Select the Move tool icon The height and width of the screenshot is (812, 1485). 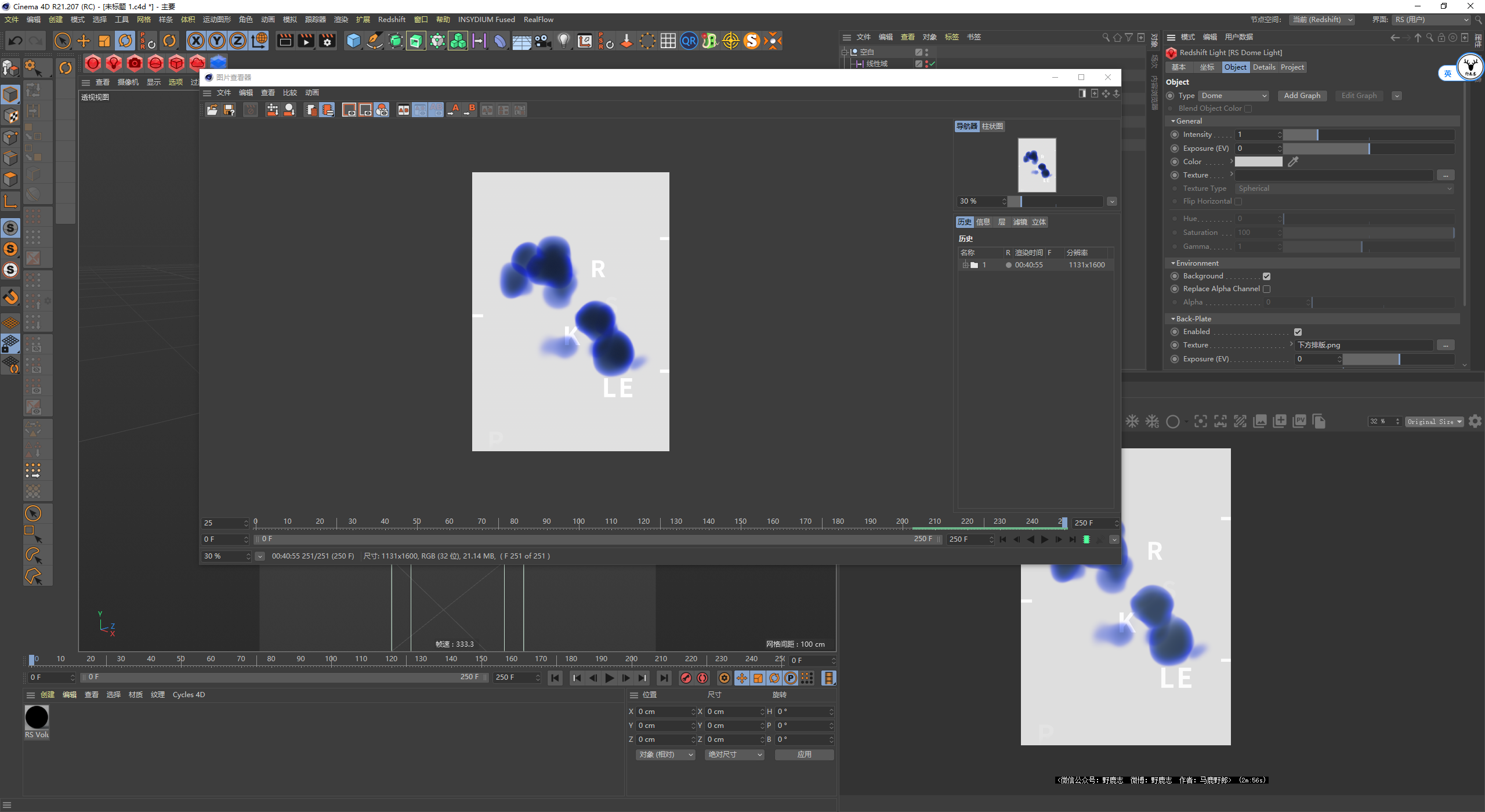click(x=84, y=41)
